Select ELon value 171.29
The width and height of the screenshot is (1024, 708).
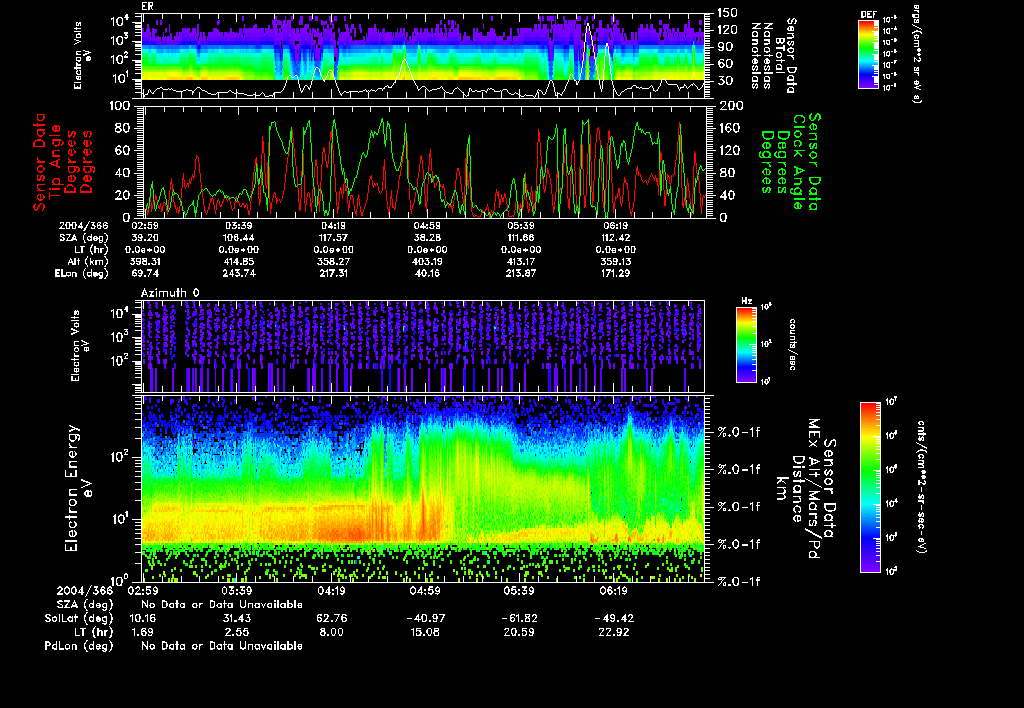point(615,273)
